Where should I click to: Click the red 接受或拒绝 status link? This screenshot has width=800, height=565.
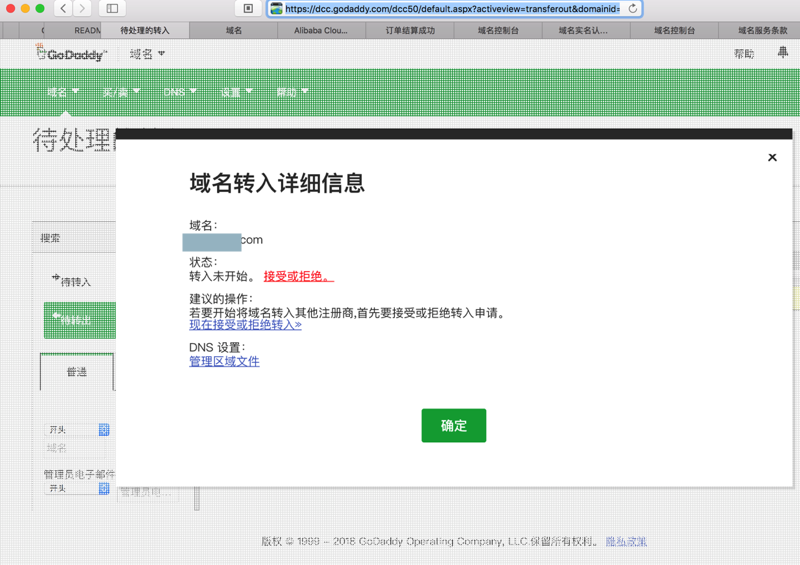tap(298, 276)
